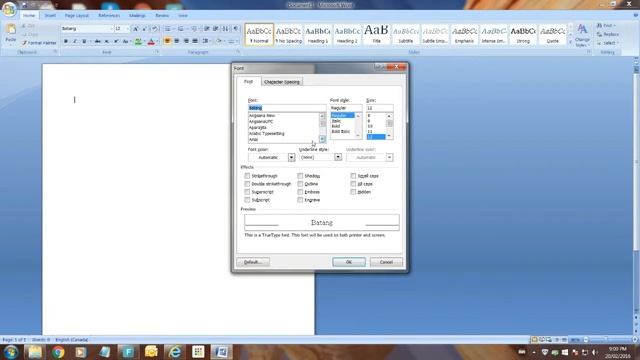Screen dimensions: 640x360
Task: Click the Numbering list icon
Action: pyautogui.click(x=180, y=29)
